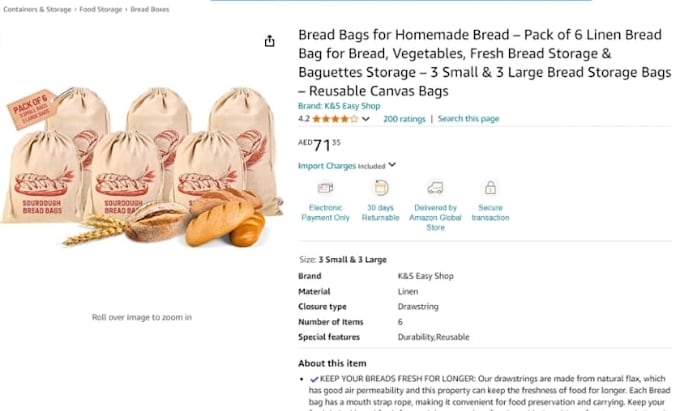Screen dimensions: 680x411
Task: Click the share icon above product image
Action: coord(269,41)
